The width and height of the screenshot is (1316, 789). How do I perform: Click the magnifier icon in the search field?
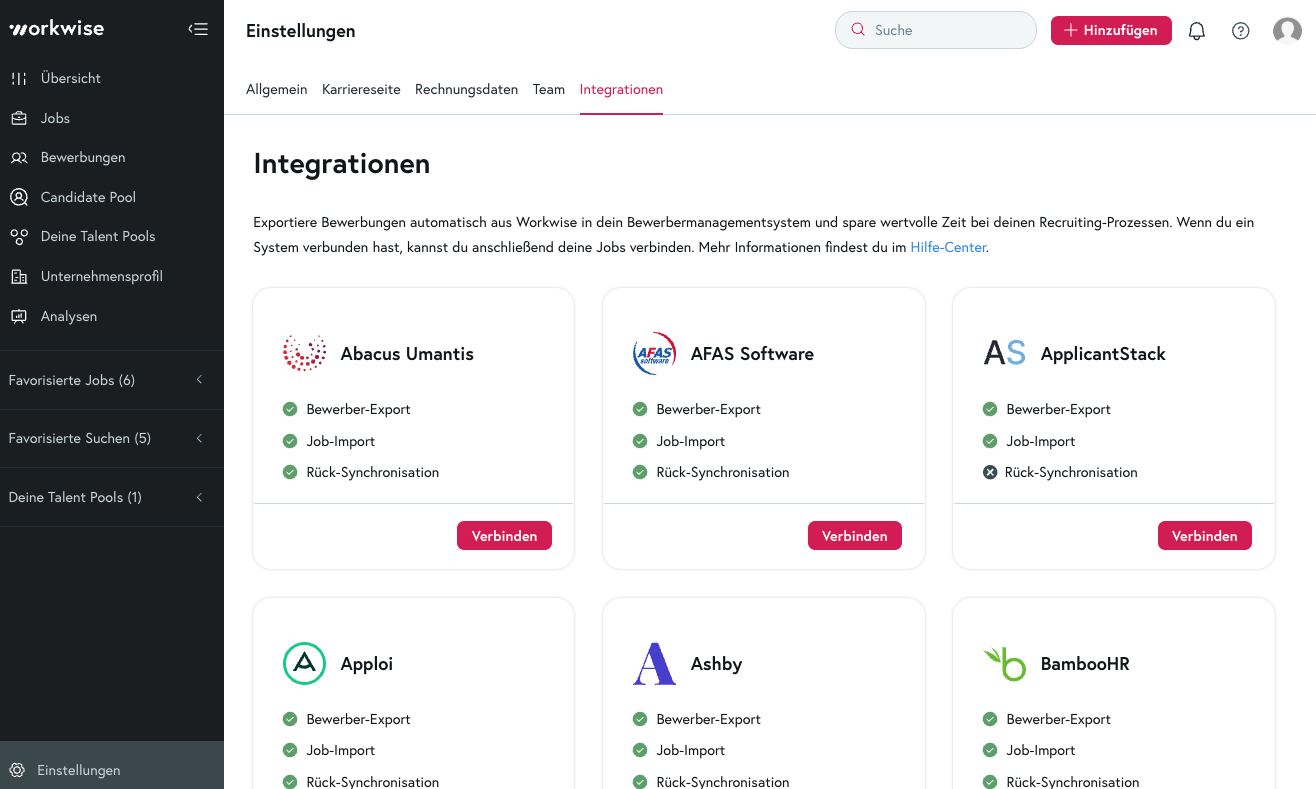(858, 30)
